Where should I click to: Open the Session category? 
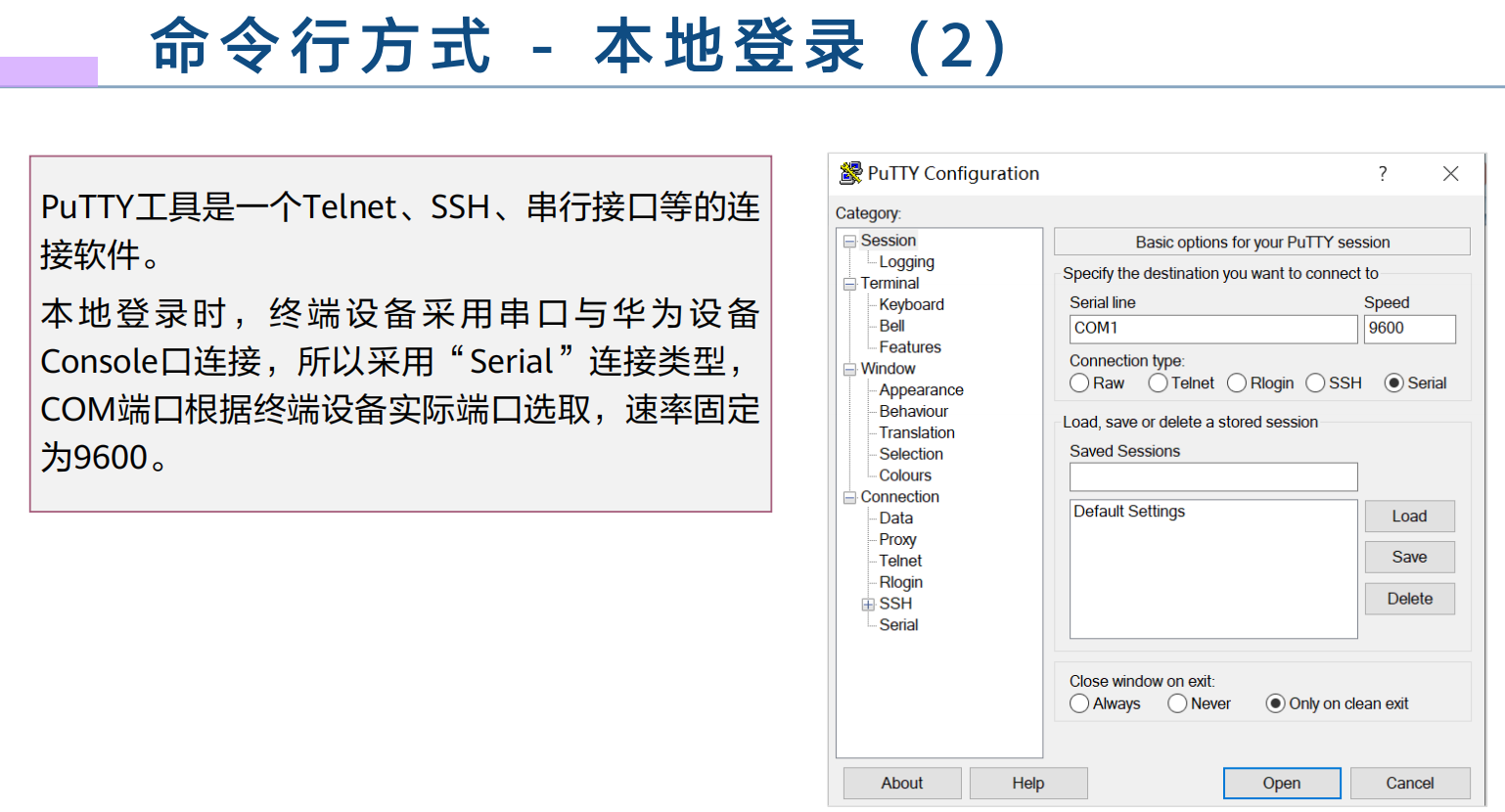point(889,241)
